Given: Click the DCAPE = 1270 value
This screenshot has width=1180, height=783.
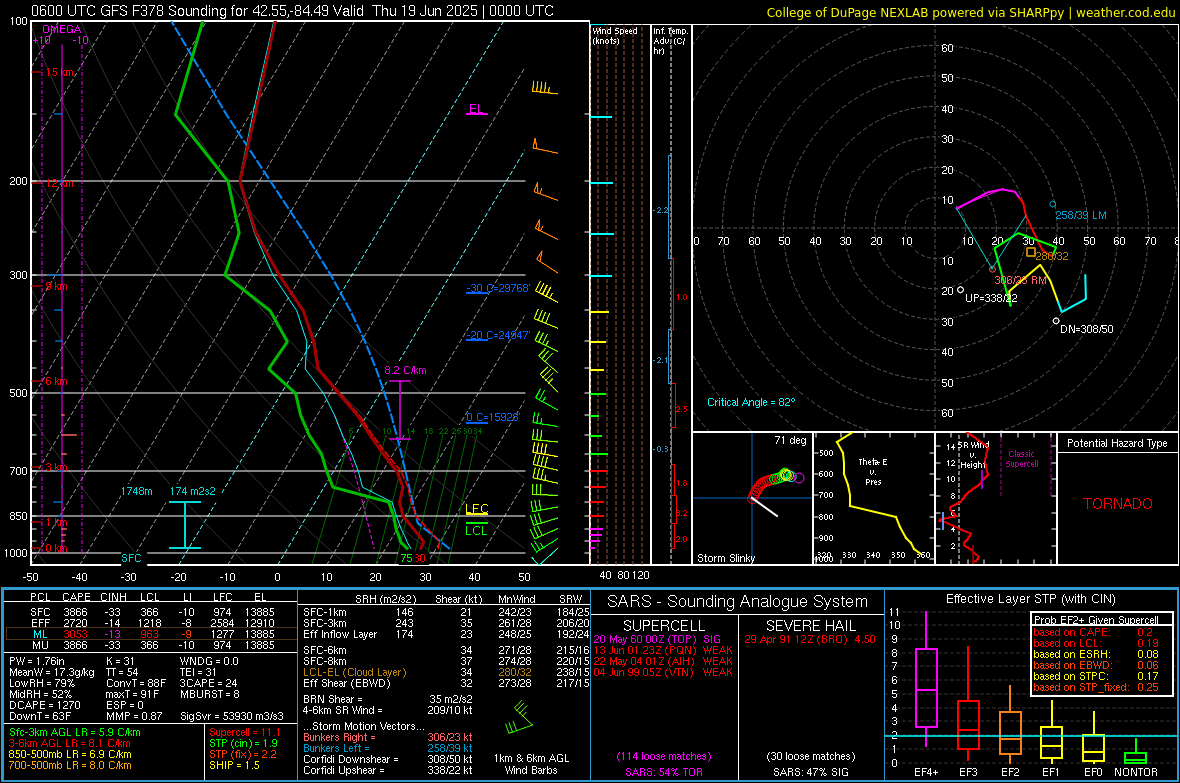Looking at the screenshot, I should click(x=44, y=705).
